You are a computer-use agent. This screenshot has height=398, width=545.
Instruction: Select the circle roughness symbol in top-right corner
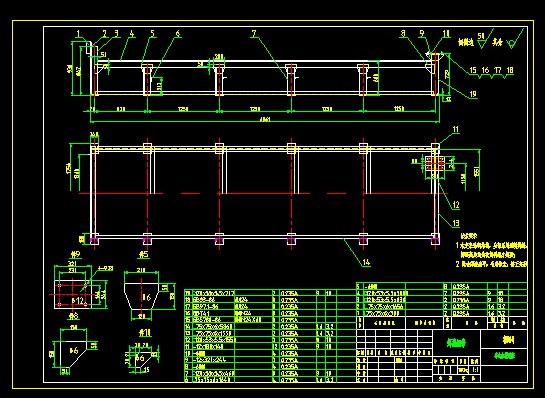click(x=514, y=39)
